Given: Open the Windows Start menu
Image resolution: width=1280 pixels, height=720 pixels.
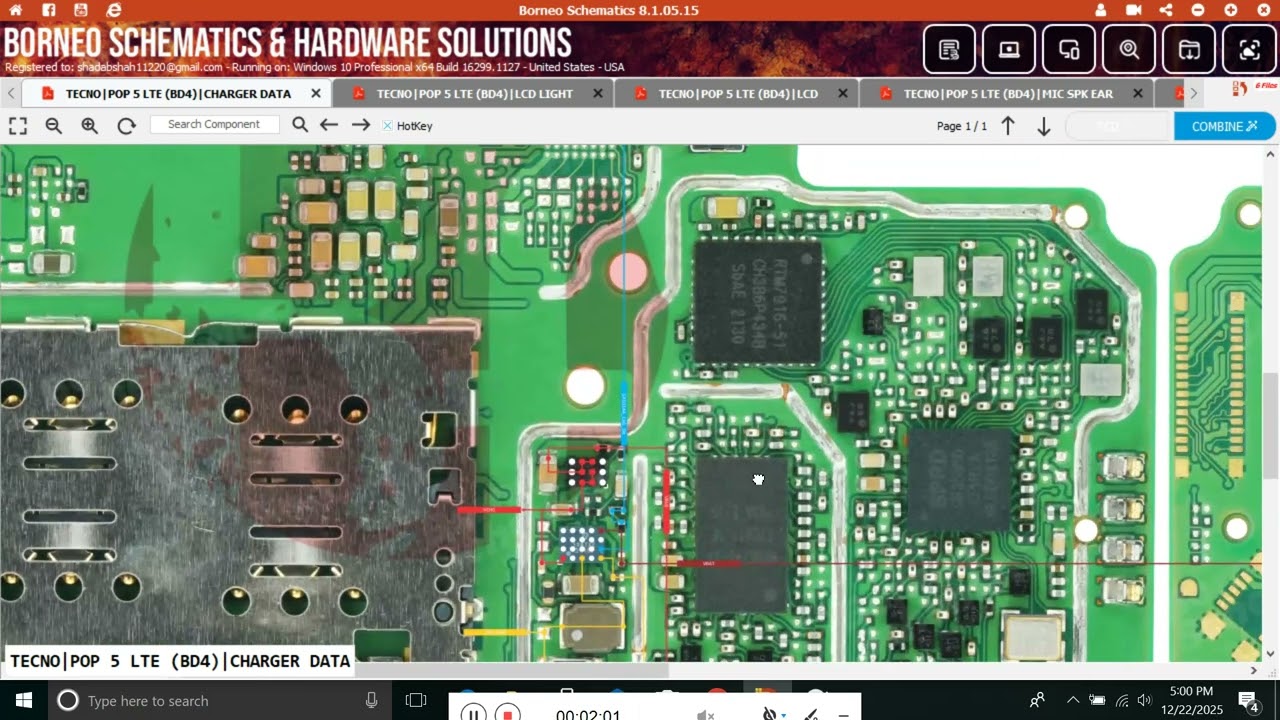Looking at the screenshot, I should click(24, 700).
